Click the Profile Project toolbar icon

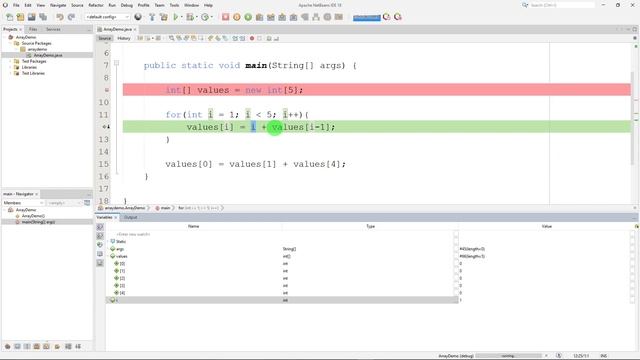pyautogui.click(x=205, y=17)
